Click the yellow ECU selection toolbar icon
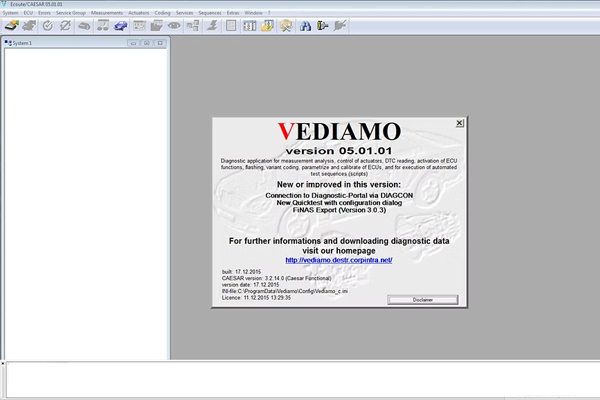The height and width of the screenshot is (400, 600). tap(12, 24)
